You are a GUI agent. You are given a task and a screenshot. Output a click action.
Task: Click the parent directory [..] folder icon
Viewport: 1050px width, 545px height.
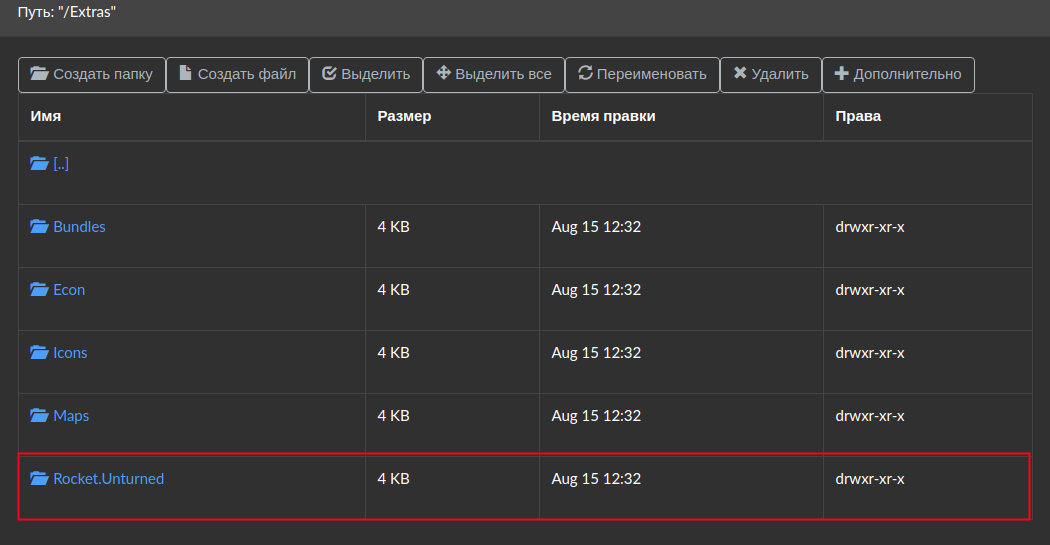pyautogui.click(x=40, y=163)
